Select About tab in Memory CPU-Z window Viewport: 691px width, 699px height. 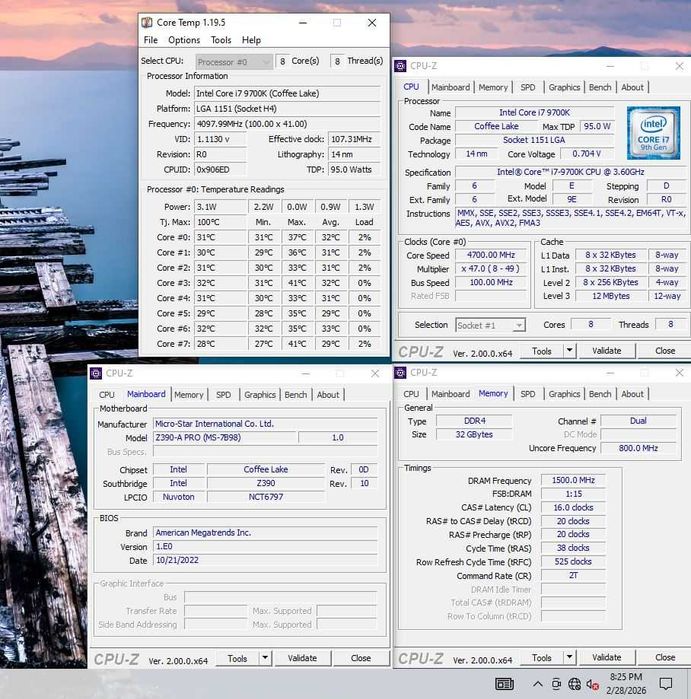pos(632,394)
